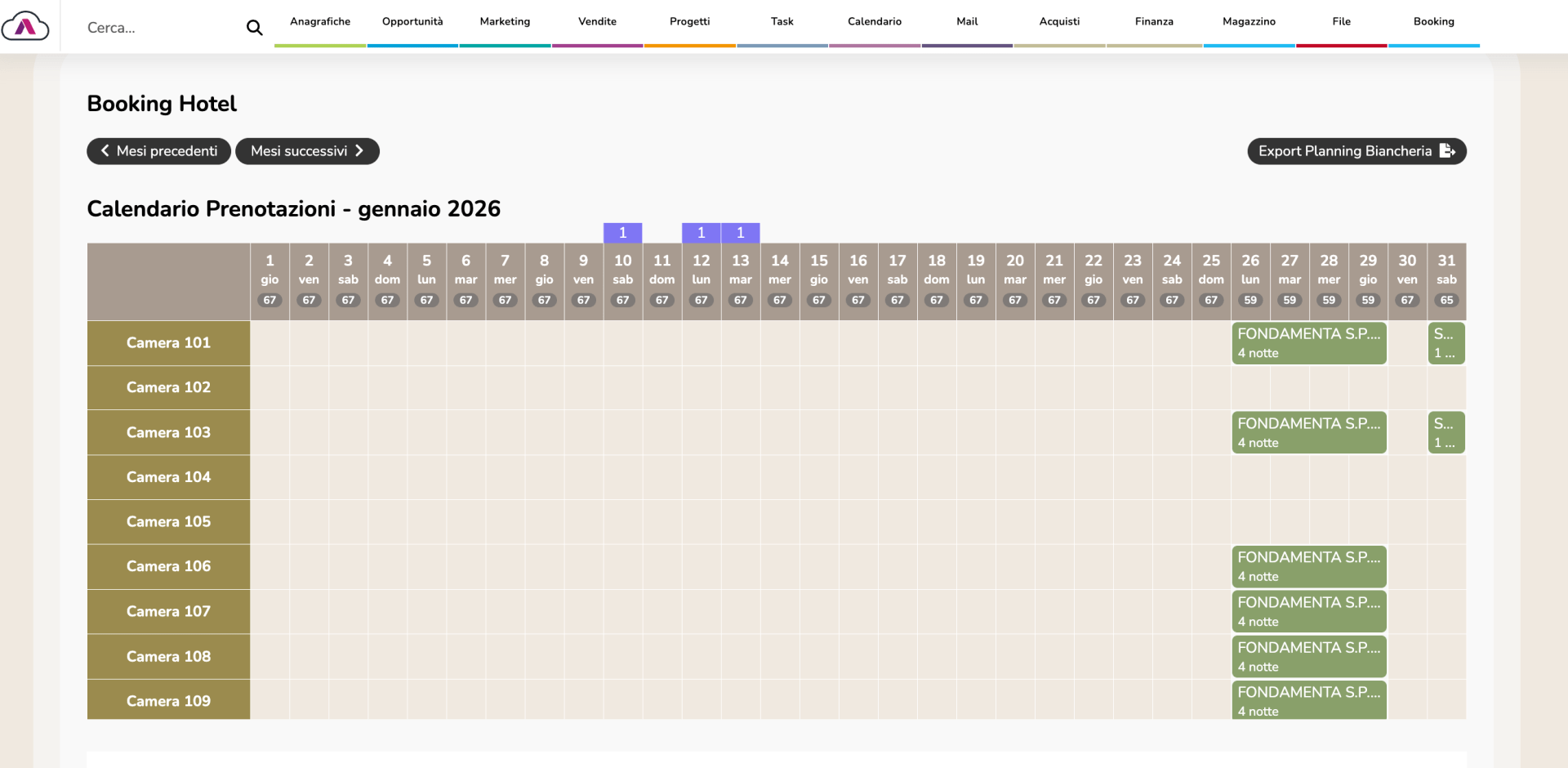Open FONDAMENTA booking for Camera 101
This screenshot has height=768, width=1568.
click(x=1308, y=343)
